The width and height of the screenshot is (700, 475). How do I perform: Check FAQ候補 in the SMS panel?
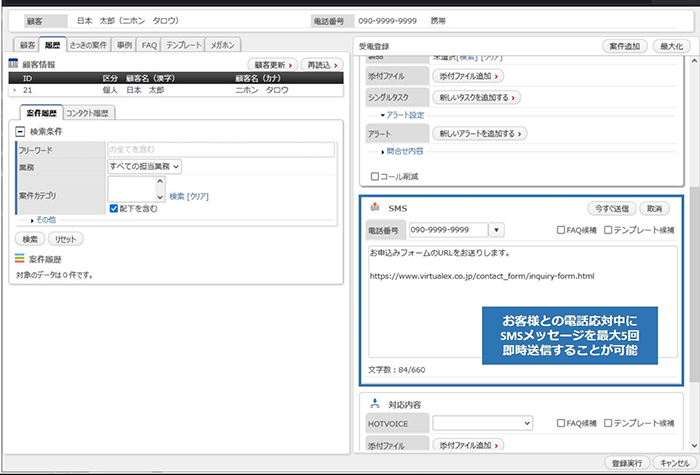point(561,230)
